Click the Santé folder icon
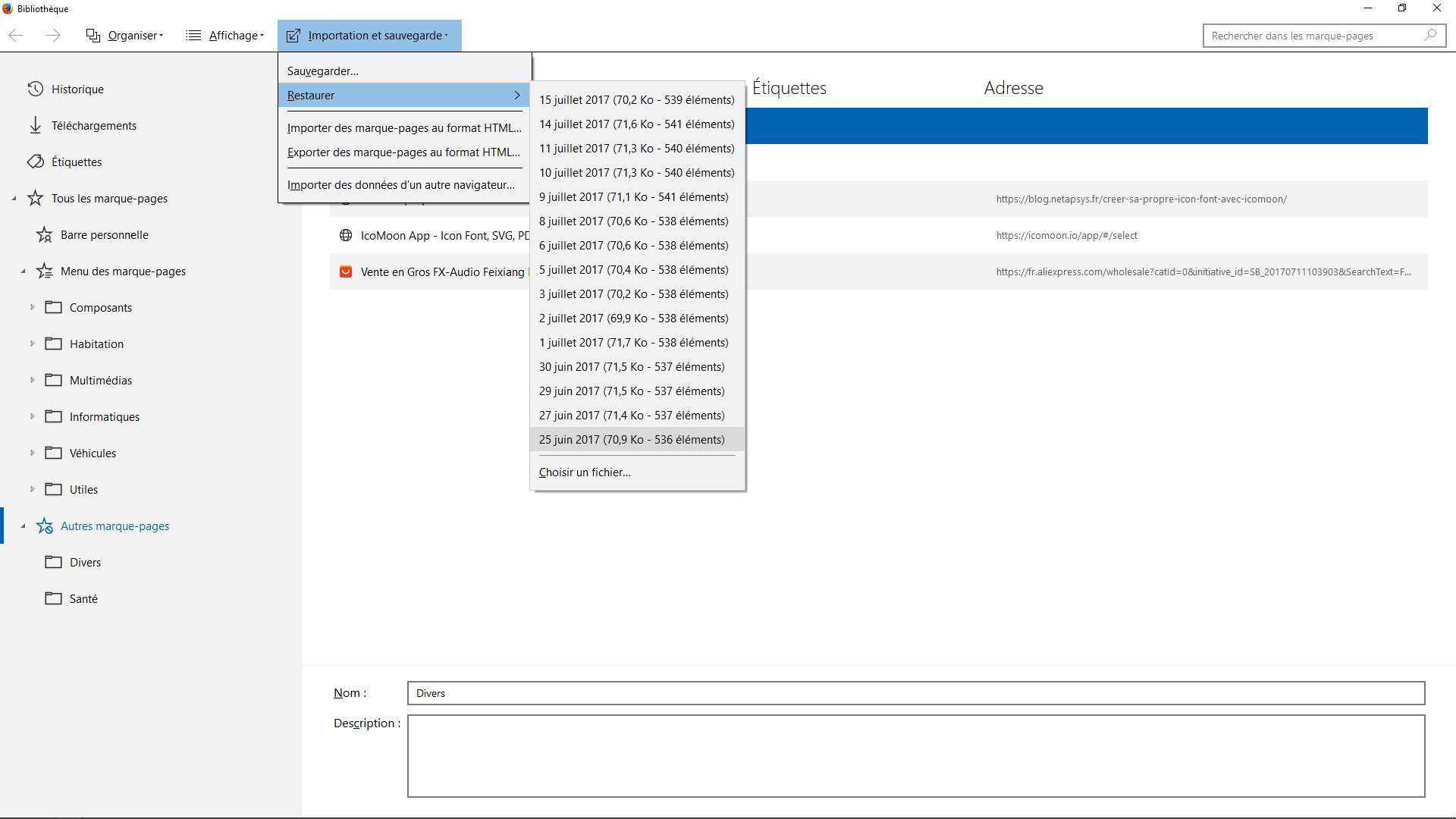Screen dimensions: 1456x819 [53, 598]
